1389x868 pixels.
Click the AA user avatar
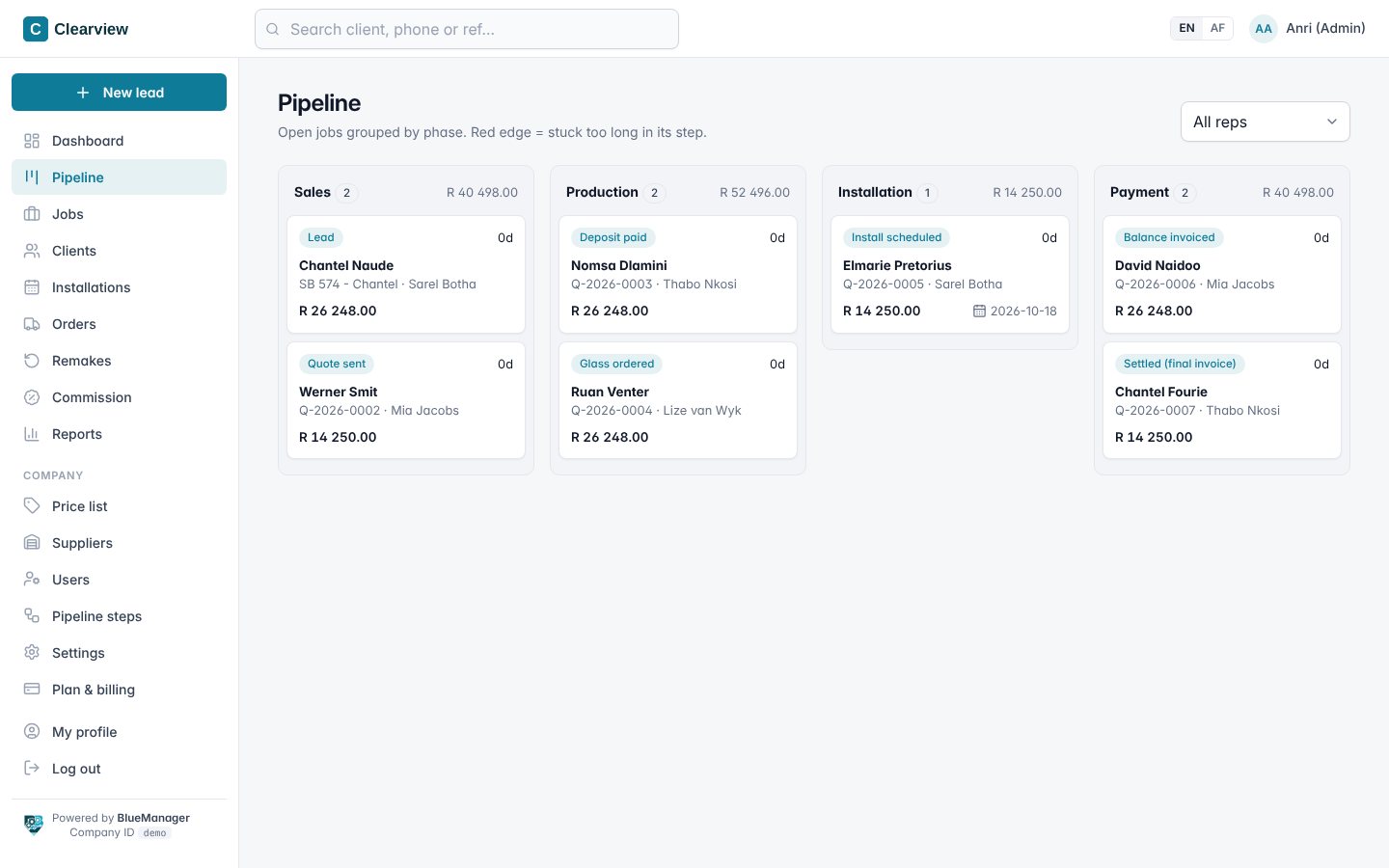click(1264, 29)
